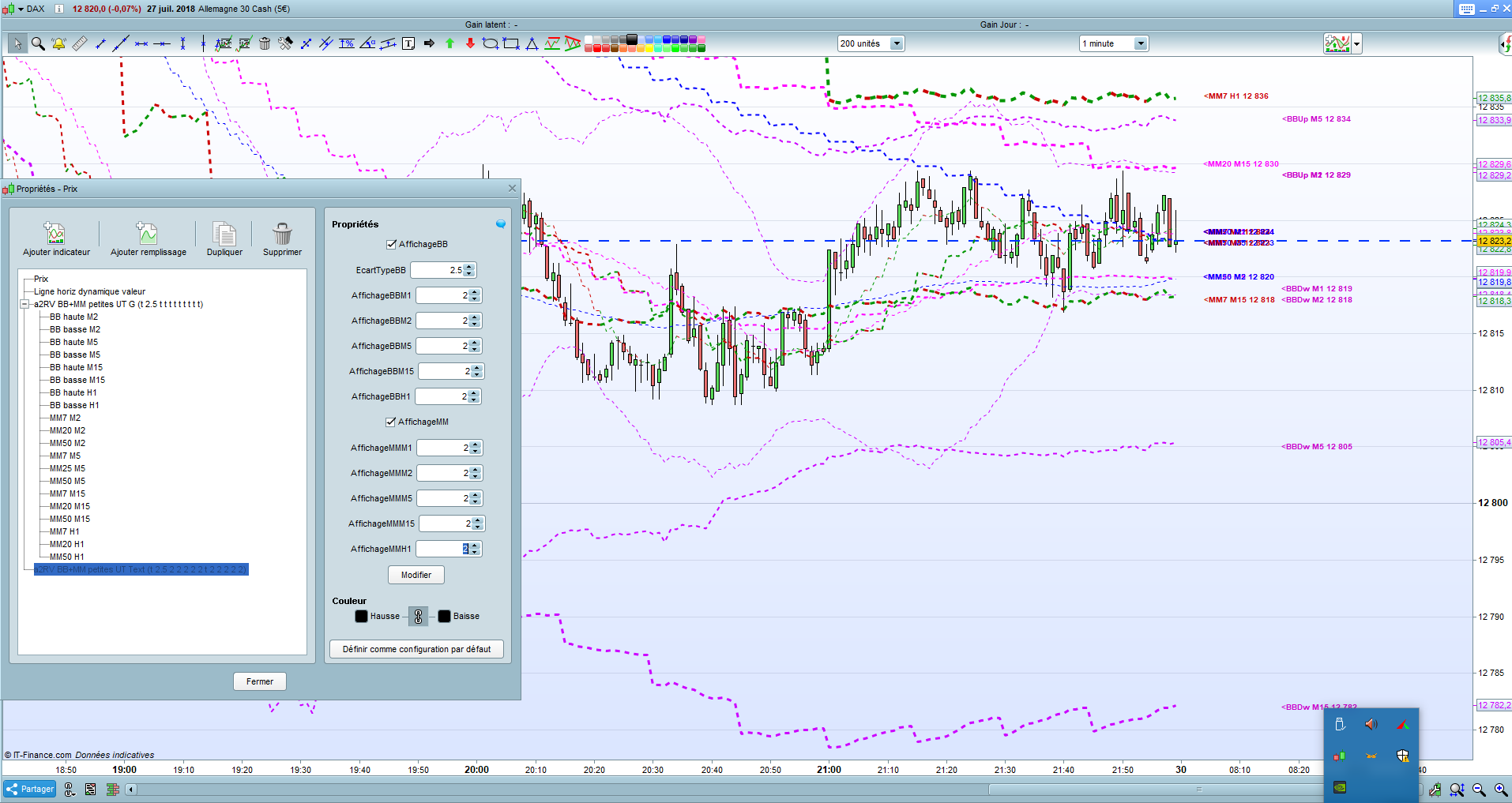
Task: Collapse the a2RV BB+MM petites UT G tree node
Action: [x=24, y=304]
